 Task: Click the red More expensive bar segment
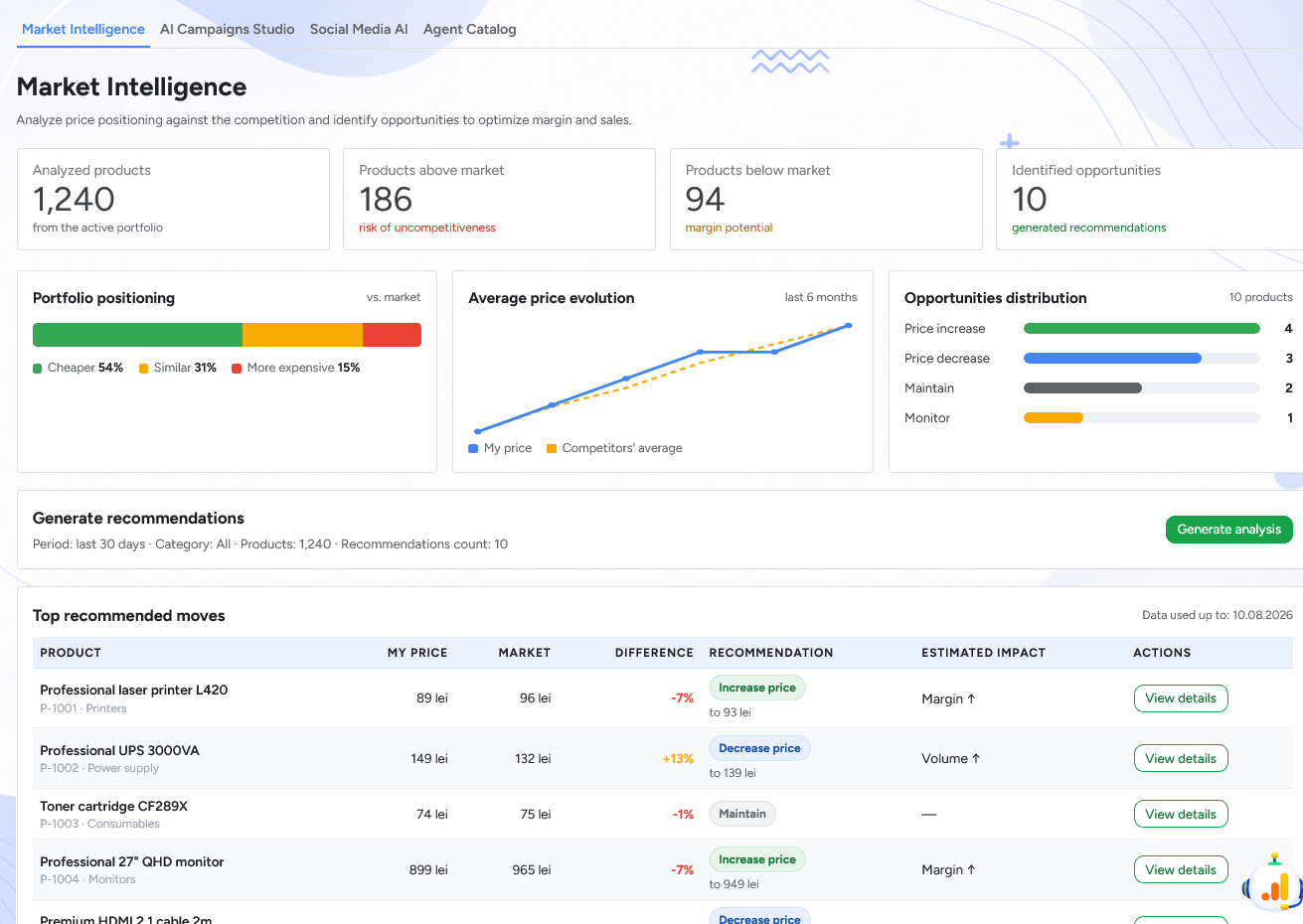tap(392, 335)
